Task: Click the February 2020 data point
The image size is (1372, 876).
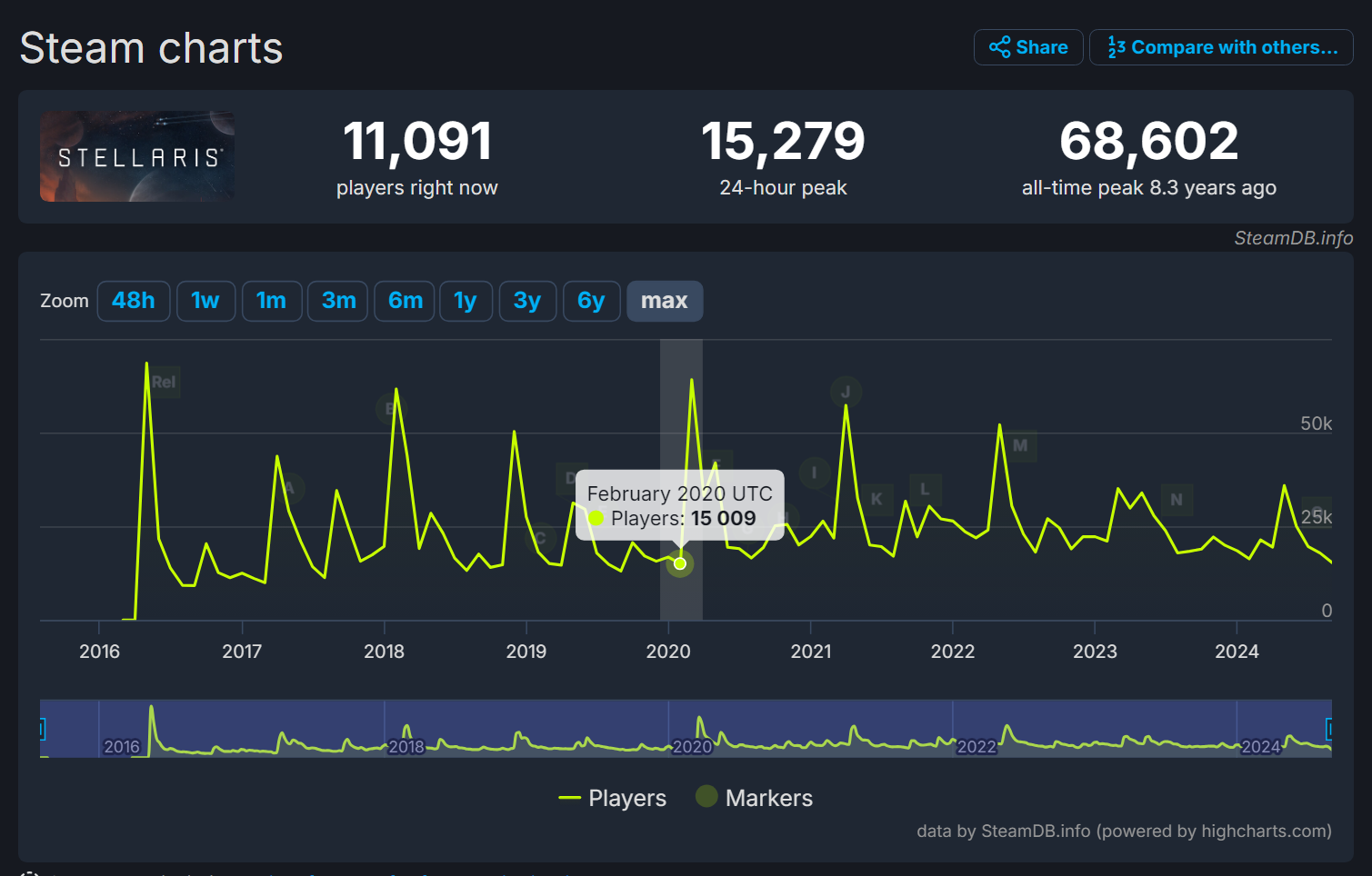Action: click(x=680, y=563)
